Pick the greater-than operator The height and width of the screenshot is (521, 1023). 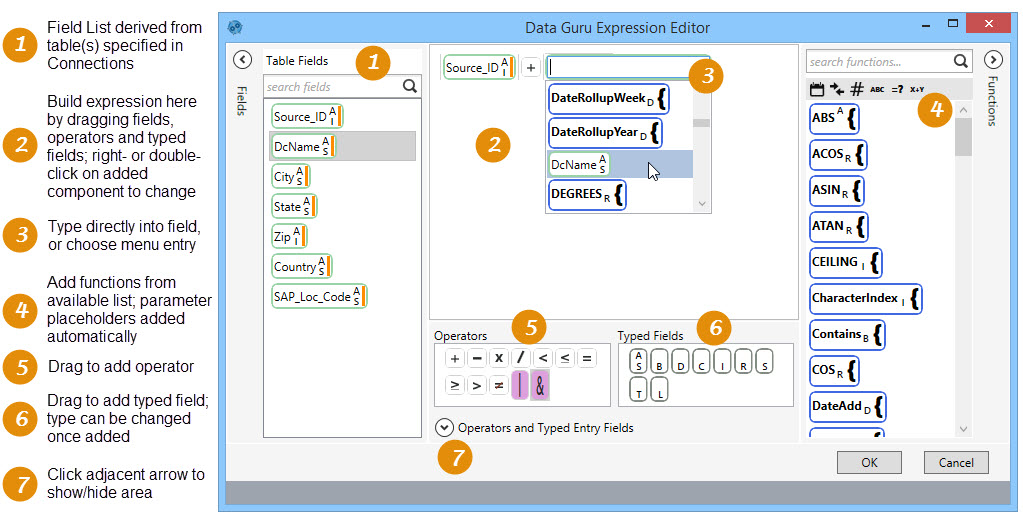[x=477, y=385]
